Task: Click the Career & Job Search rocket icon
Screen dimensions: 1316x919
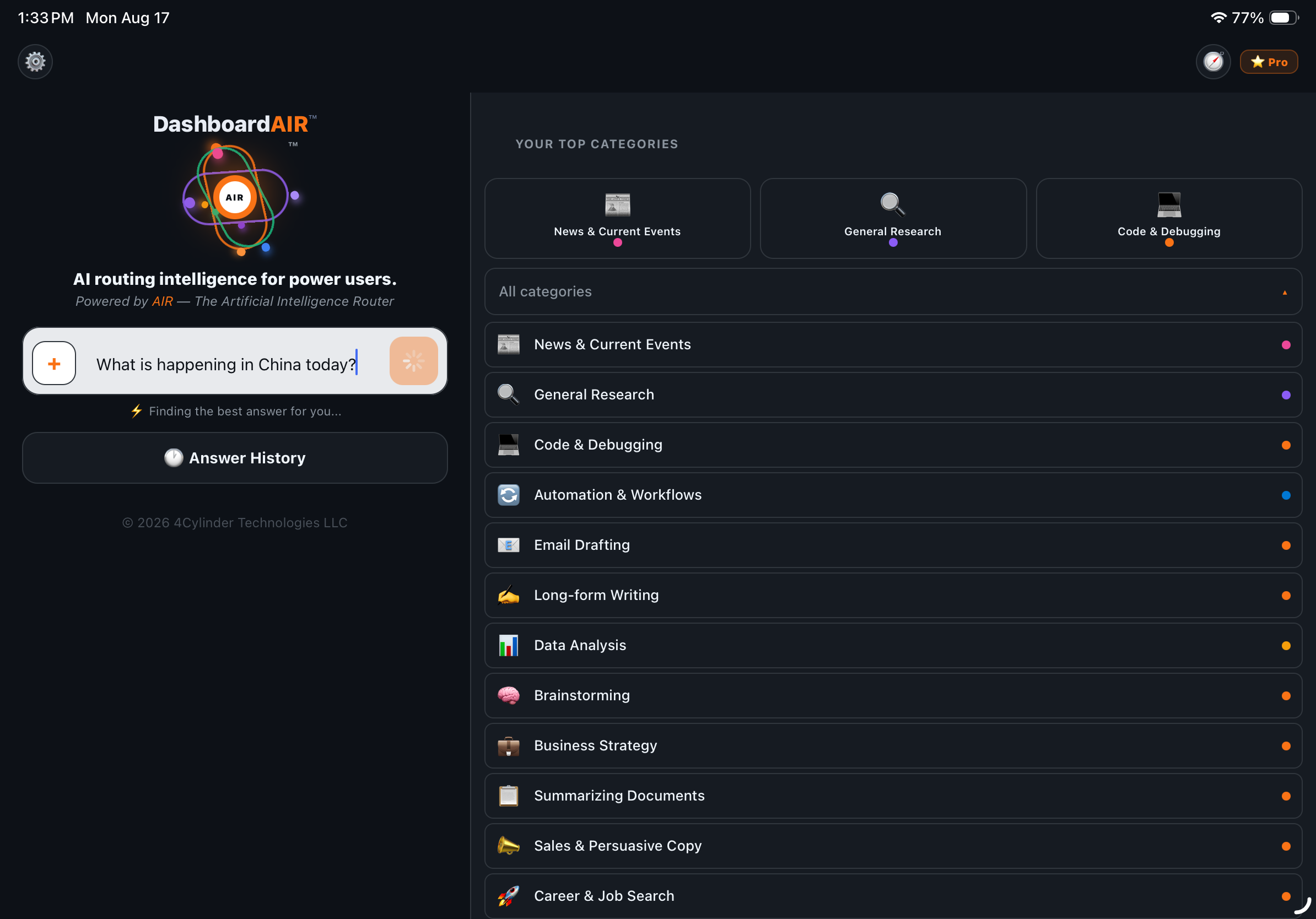Action: (x=509, y=896)
